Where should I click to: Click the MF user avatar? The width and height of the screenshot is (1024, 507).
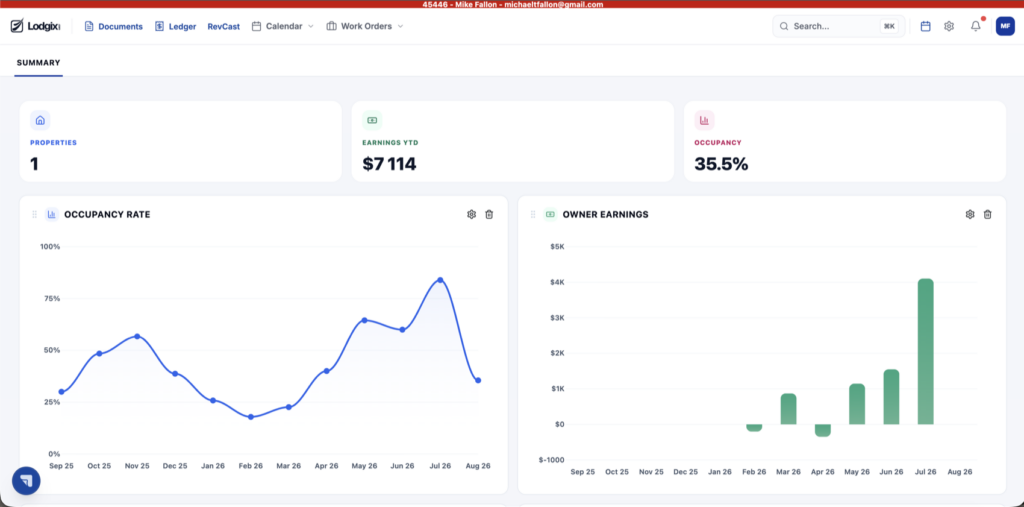click(x=1005, y=26)
